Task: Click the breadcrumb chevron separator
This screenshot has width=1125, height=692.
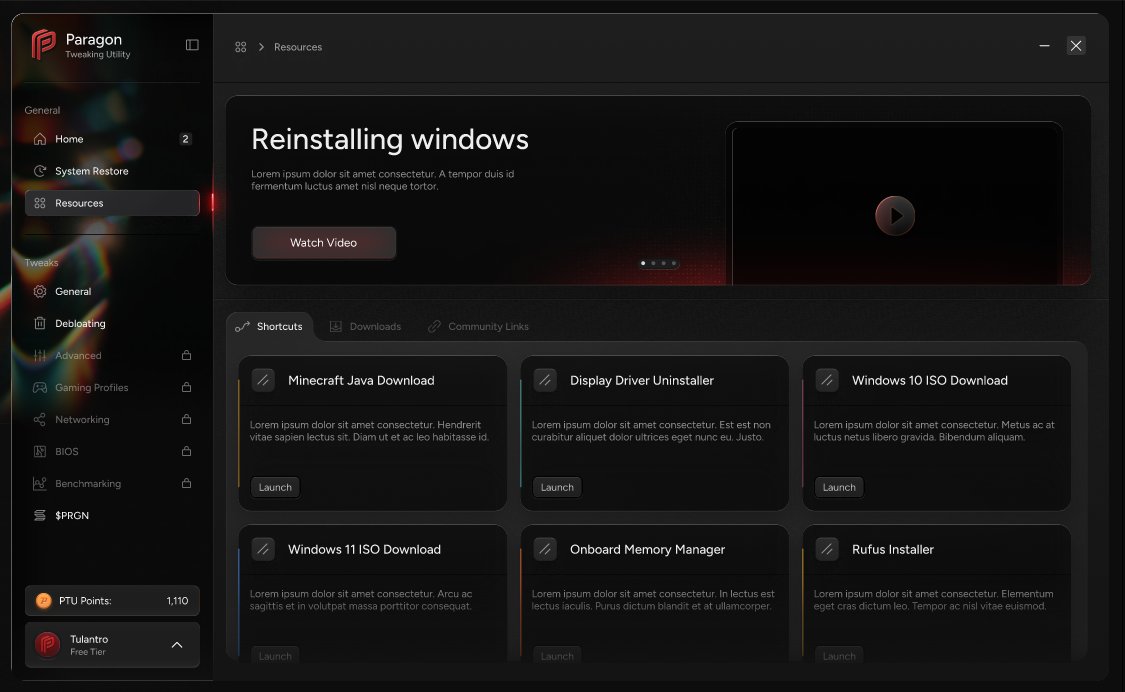Action: (261, 47)
